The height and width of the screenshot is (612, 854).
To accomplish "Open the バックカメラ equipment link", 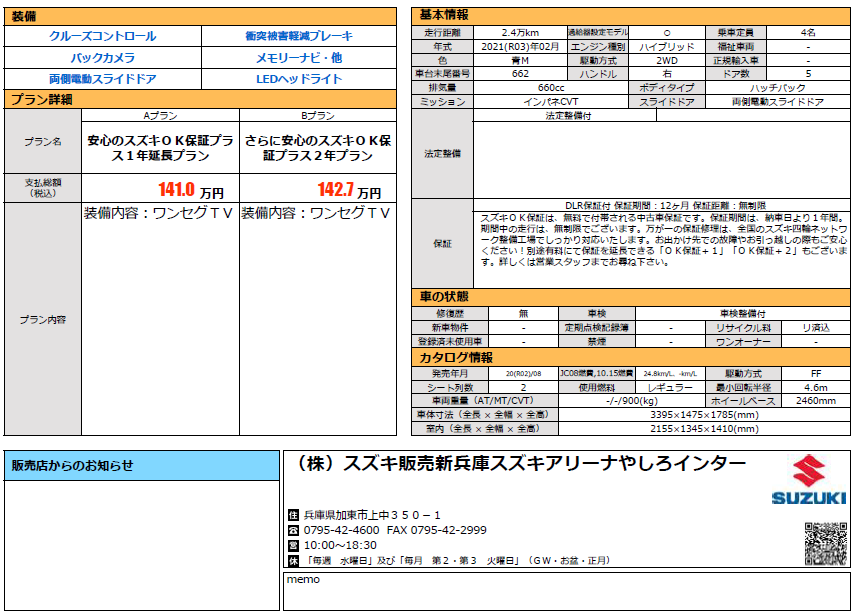I will (x=102, y=58).
